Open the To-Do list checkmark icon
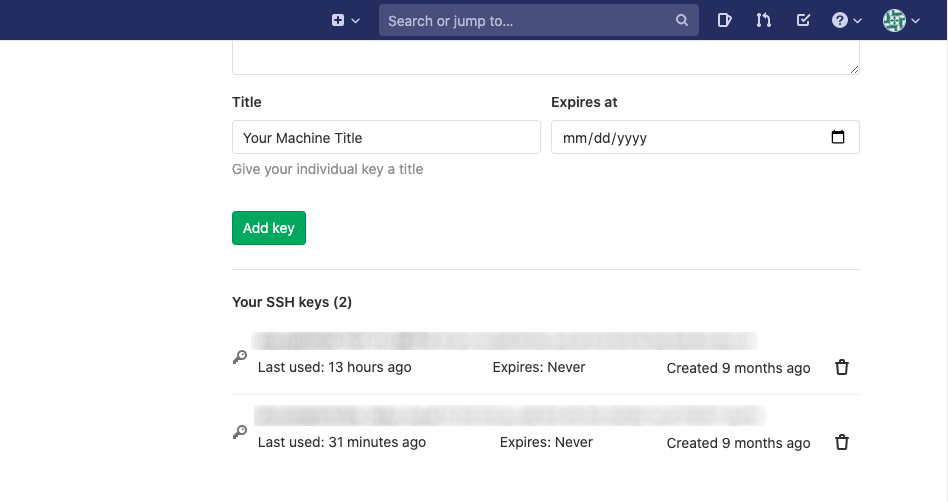 [803, 20]
